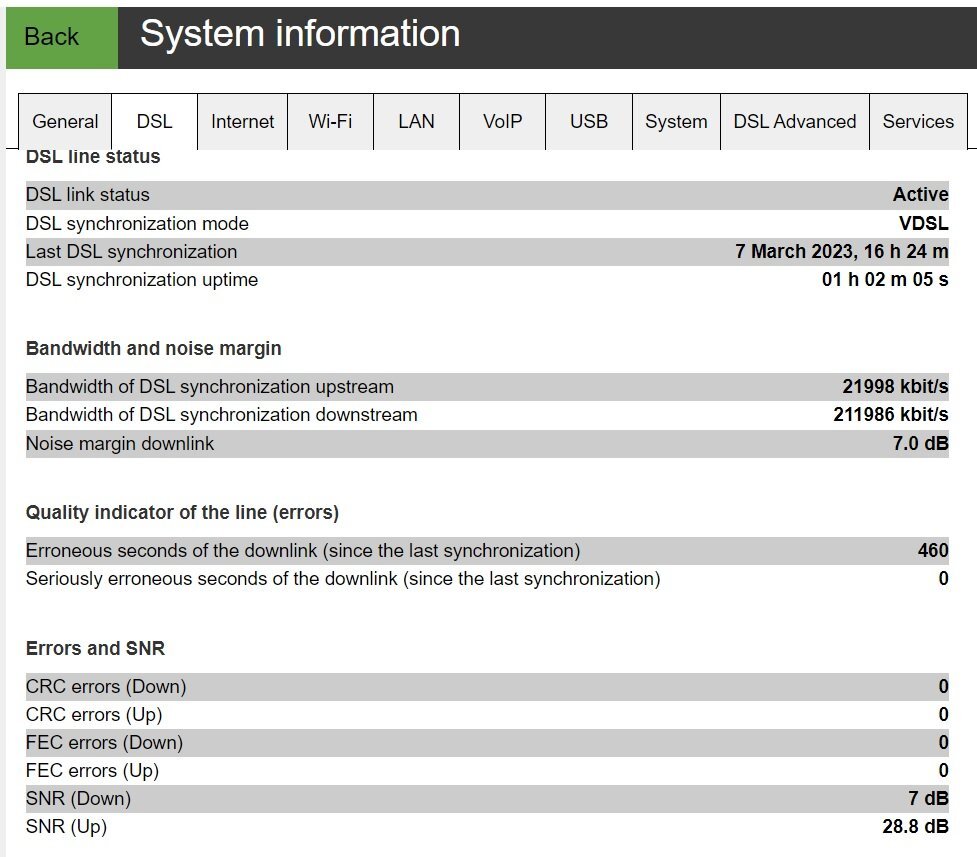Click the SNR (Down) label
The height and width of the screenshot is (857, 977).
[x=79, y=798]
